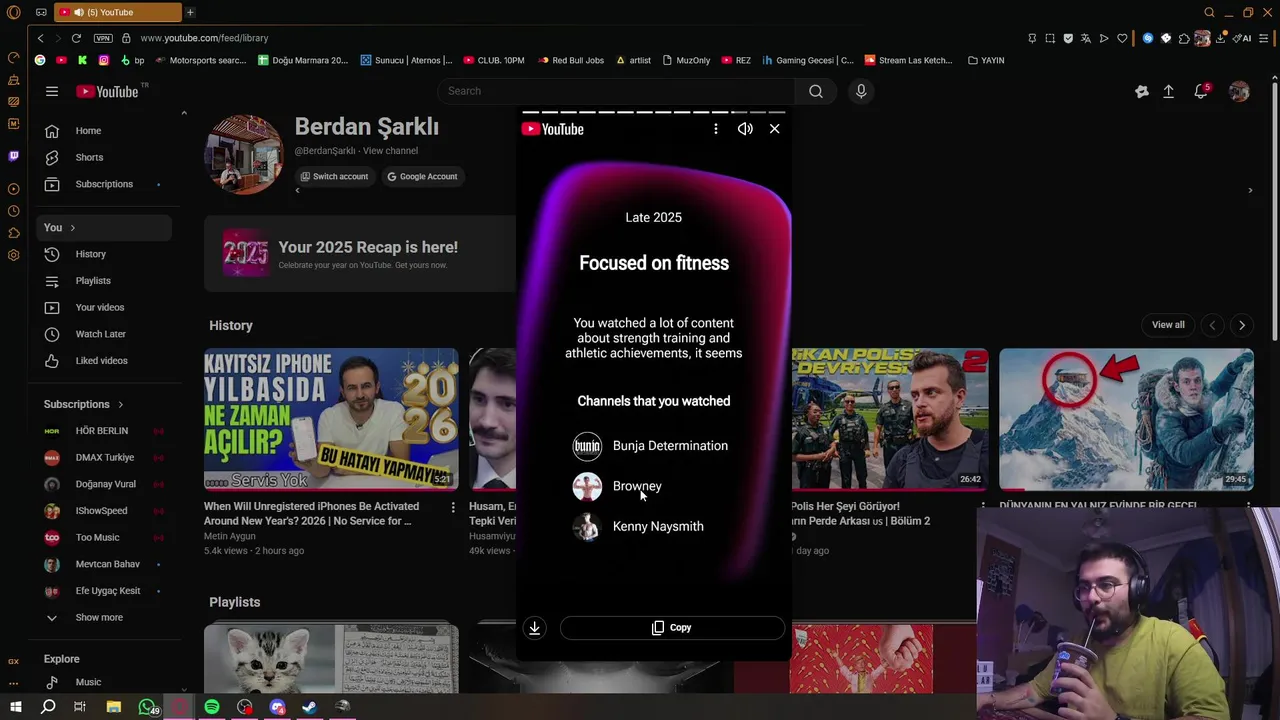The image size is (1280, 720).
Task: Open Too Music subscription
Action: point(105,537)
